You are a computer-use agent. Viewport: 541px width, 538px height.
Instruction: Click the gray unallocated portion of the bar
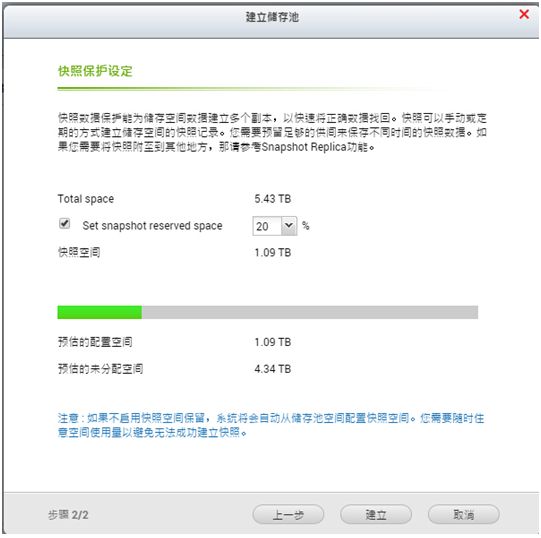point(309,312)
